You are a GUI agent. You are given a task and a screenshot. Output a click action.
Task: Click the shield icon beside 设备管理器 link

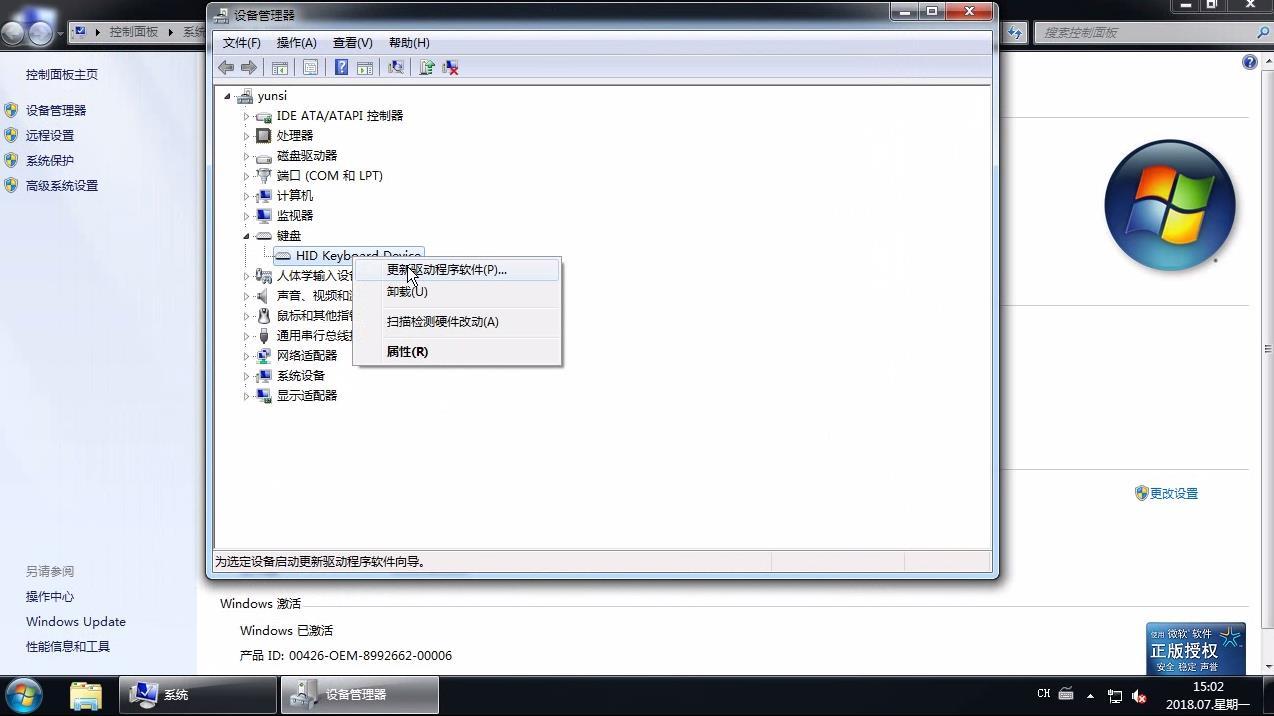tap(11, 110)
